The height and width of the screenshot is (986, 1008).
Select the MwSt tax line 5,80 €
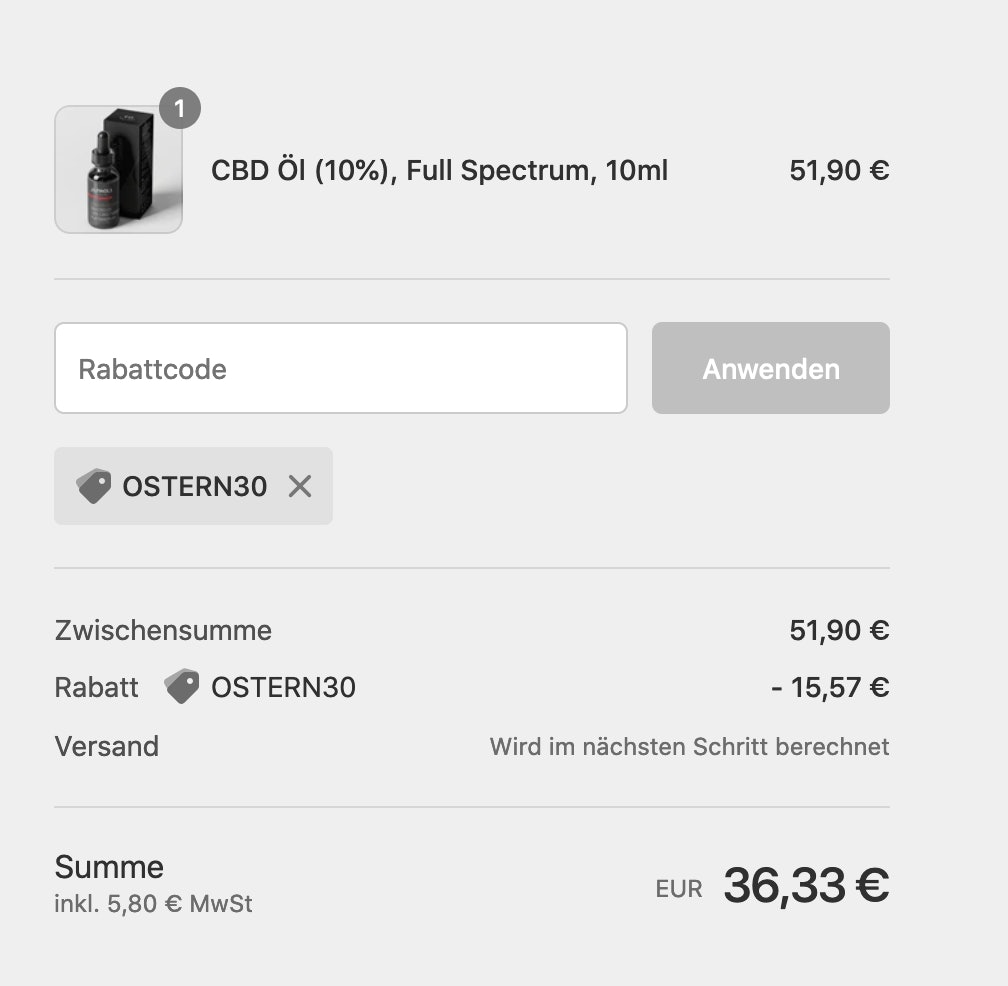tap(152, 903)
